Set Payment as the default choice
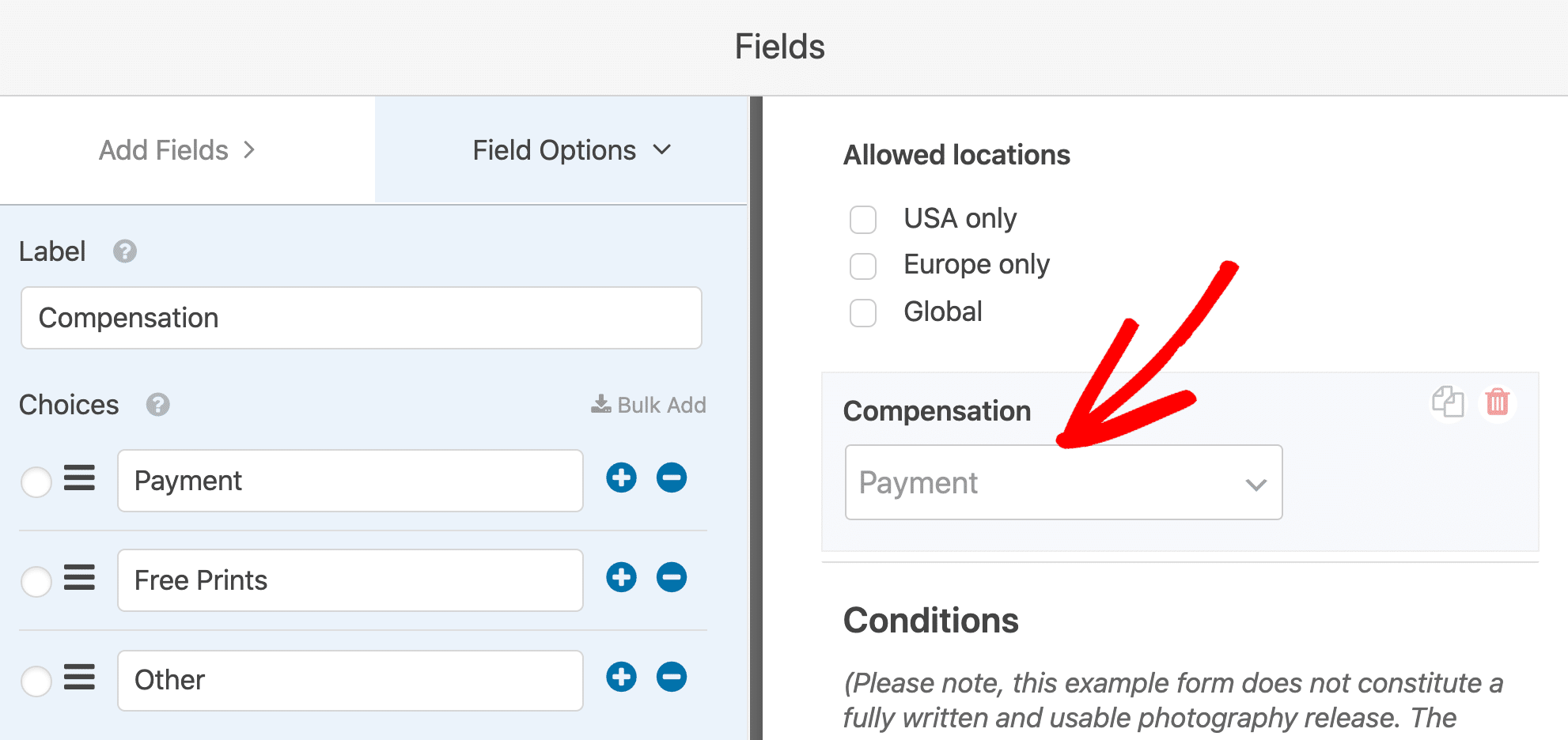This screenshot has height=740, width=1568. (x=36, y=481)
